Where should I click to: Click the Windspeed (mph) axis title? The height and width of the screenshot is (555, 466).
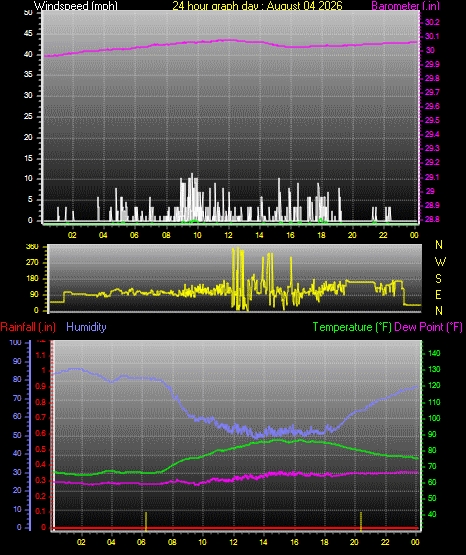pyautogui.click(x=76, y=5)
